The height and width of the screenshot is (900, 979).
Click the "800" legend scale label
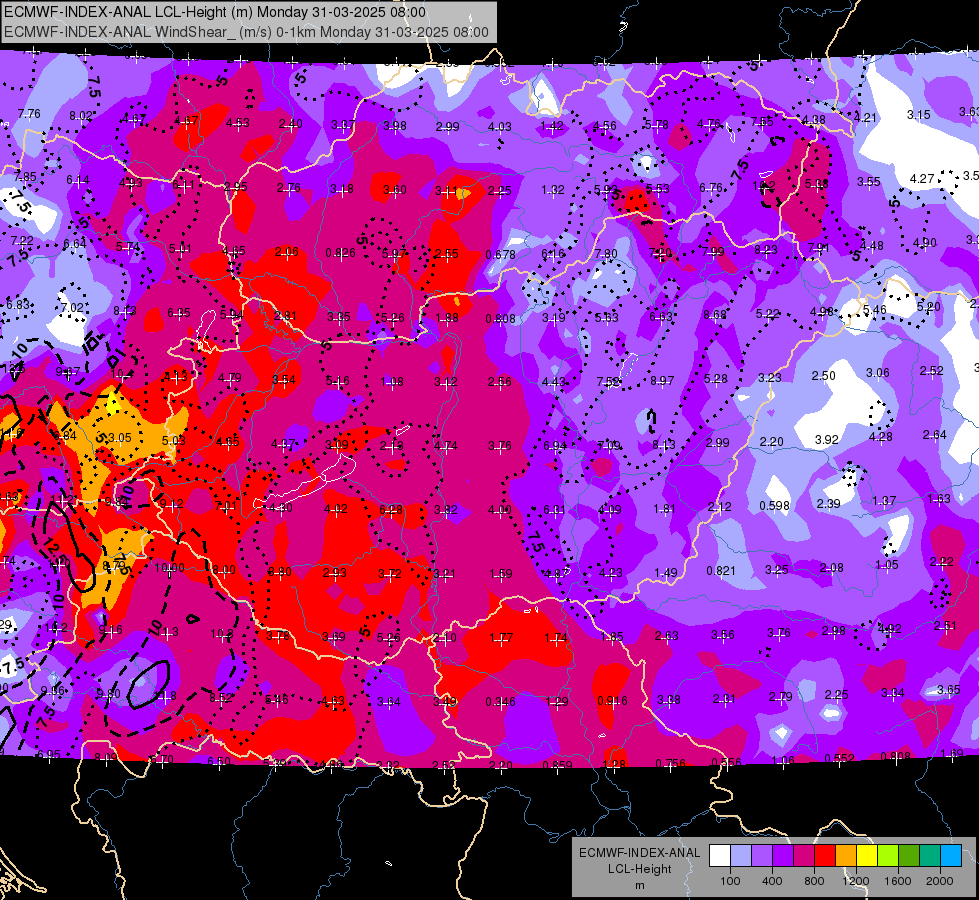814,881
